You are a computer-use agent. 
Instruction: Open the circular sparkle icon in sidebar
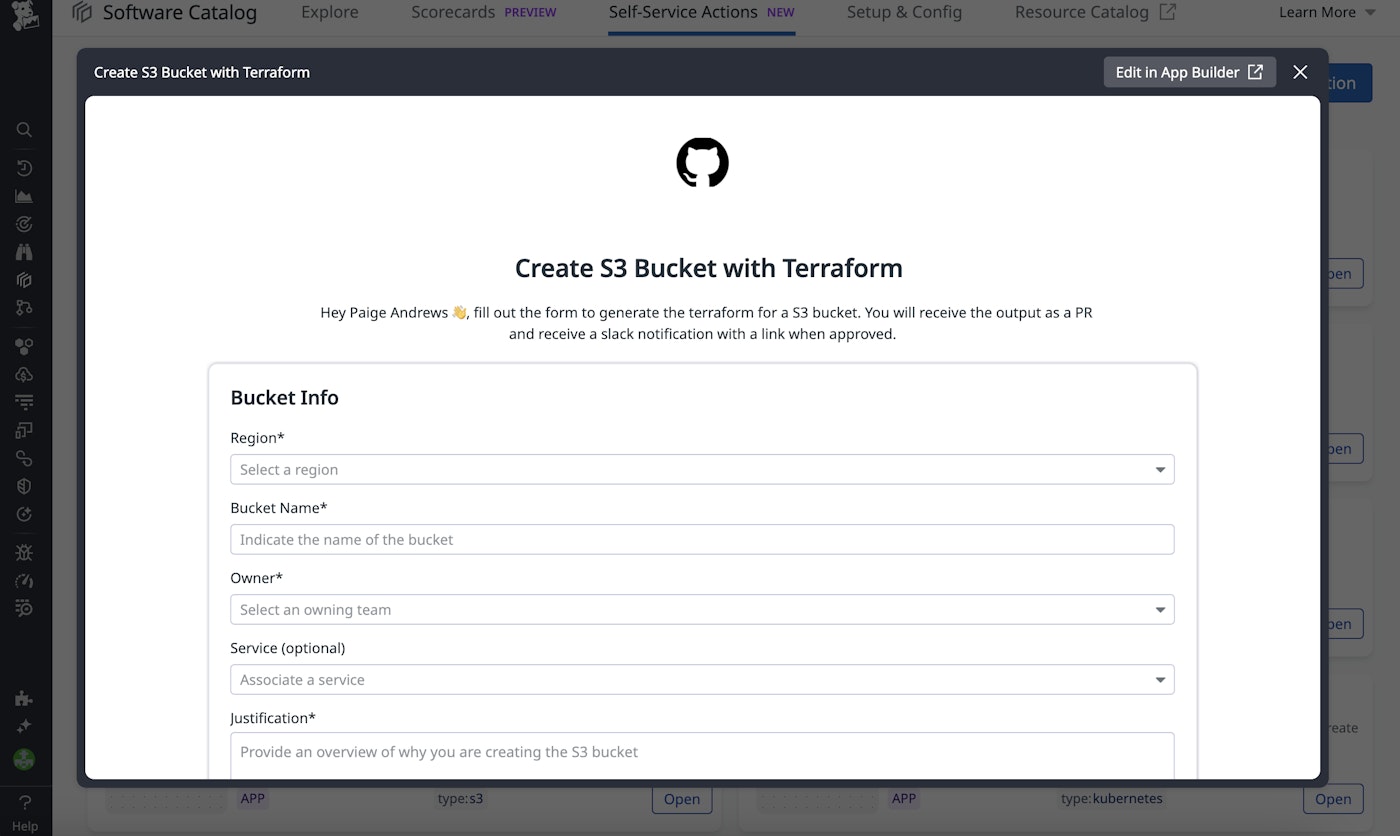tap(25, 514)
